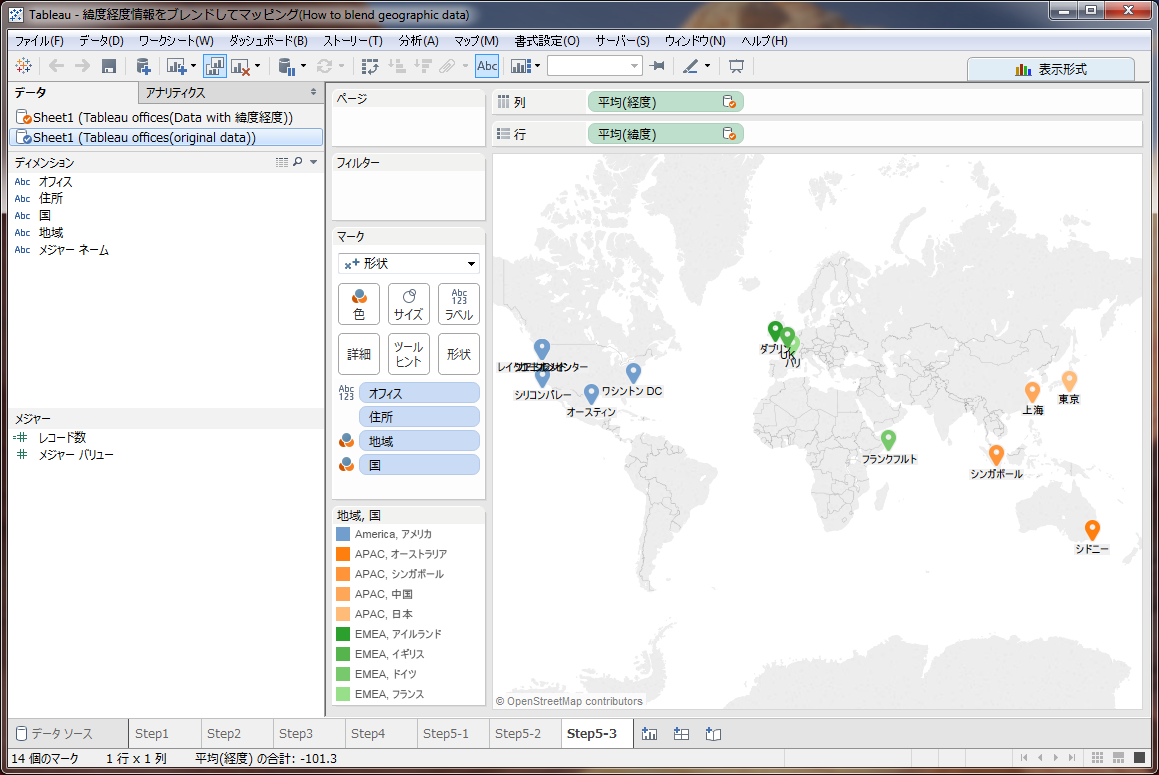The height and width of the screenshot is (775, 1159).
Task: Add a new data source icon
Action: click(x=143, y=67)
